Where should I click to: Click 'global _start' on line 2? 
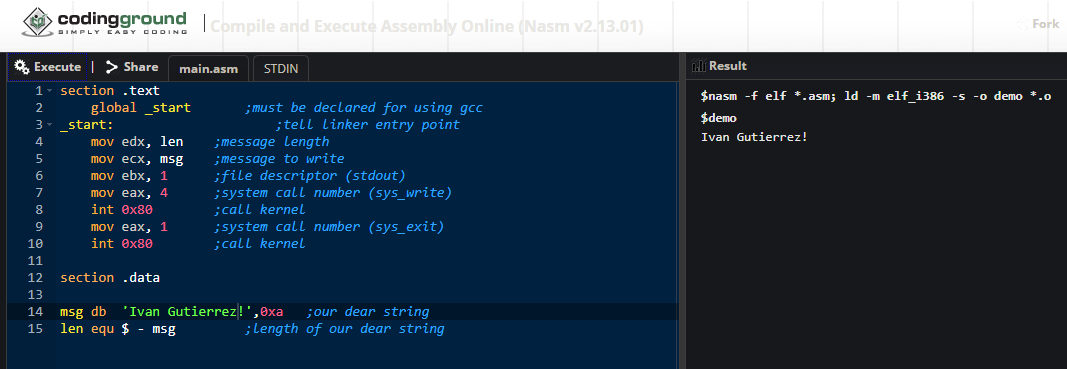pos(141,108)
